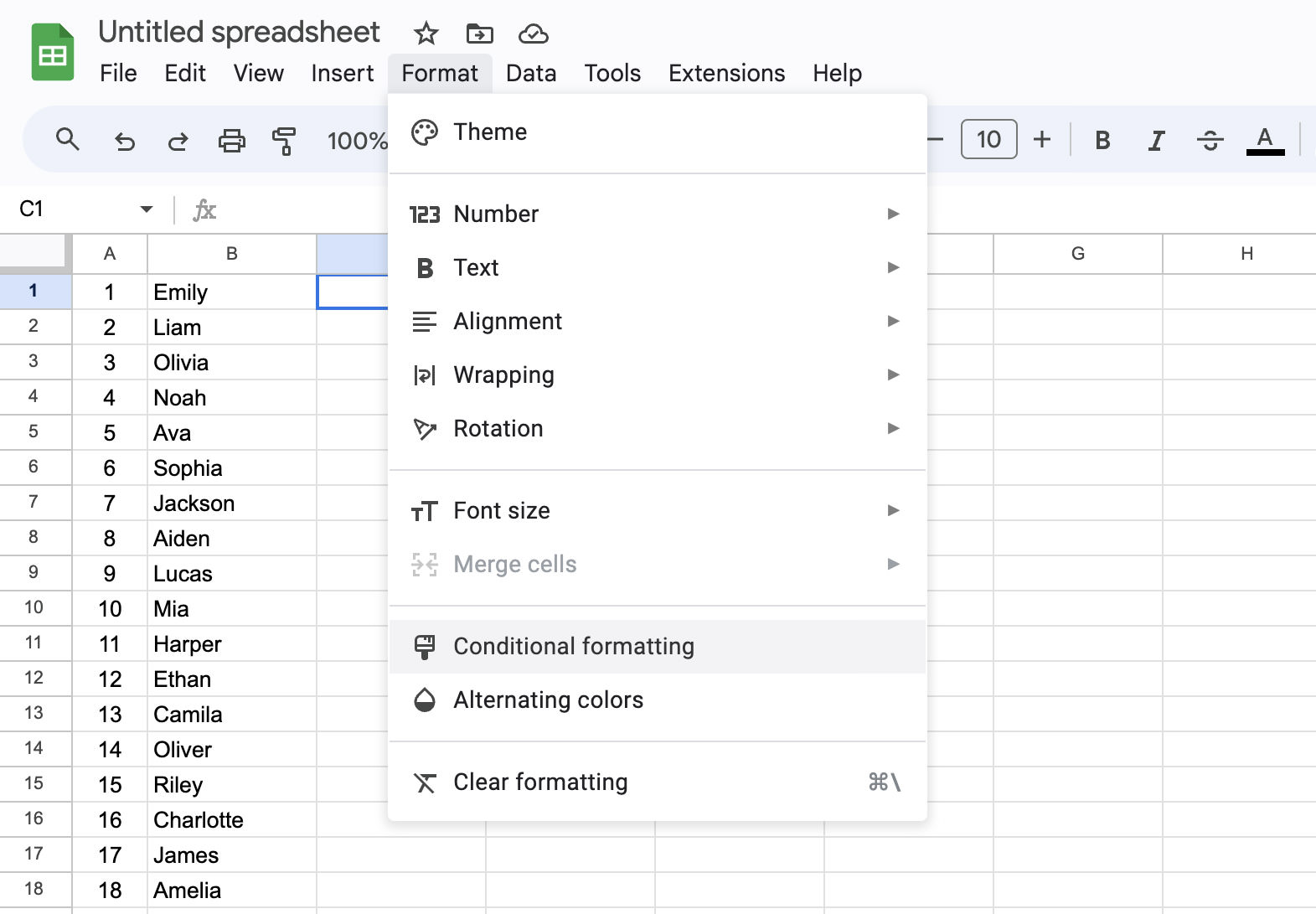Viewport: 1316px width, 914px height.
Task: Select column B header
Action: click(232, 254)
